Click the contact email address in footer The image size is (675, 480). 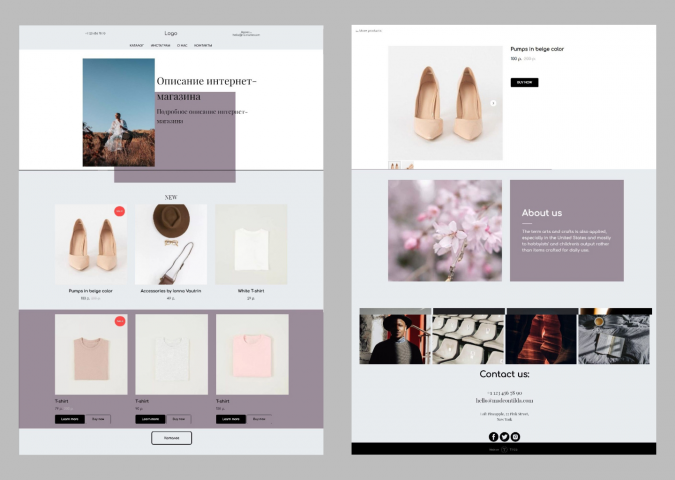[505, 400]
